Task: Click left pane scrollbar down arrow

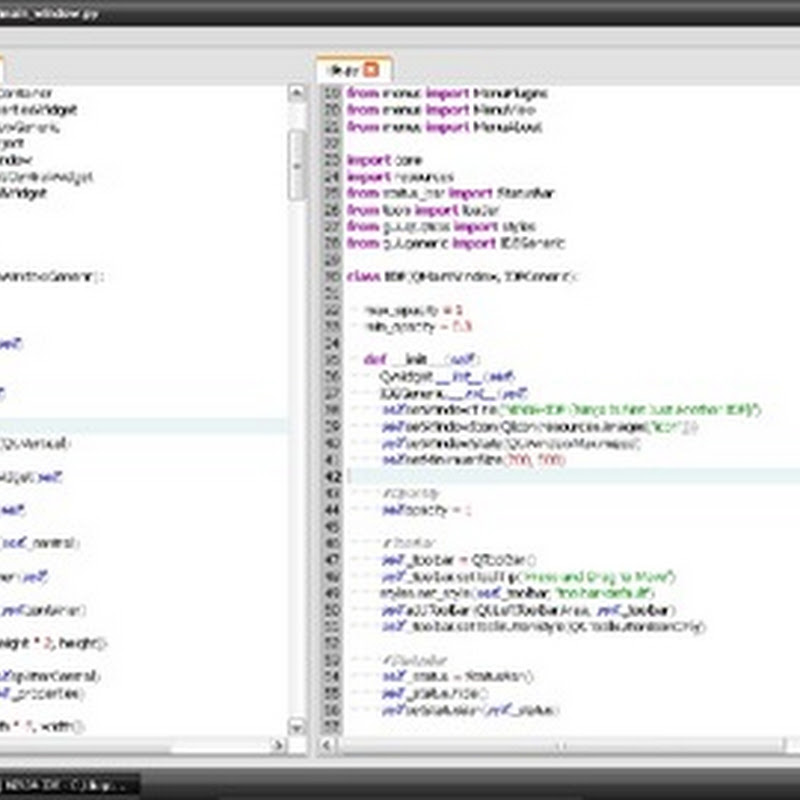Action: coord(297,726)
